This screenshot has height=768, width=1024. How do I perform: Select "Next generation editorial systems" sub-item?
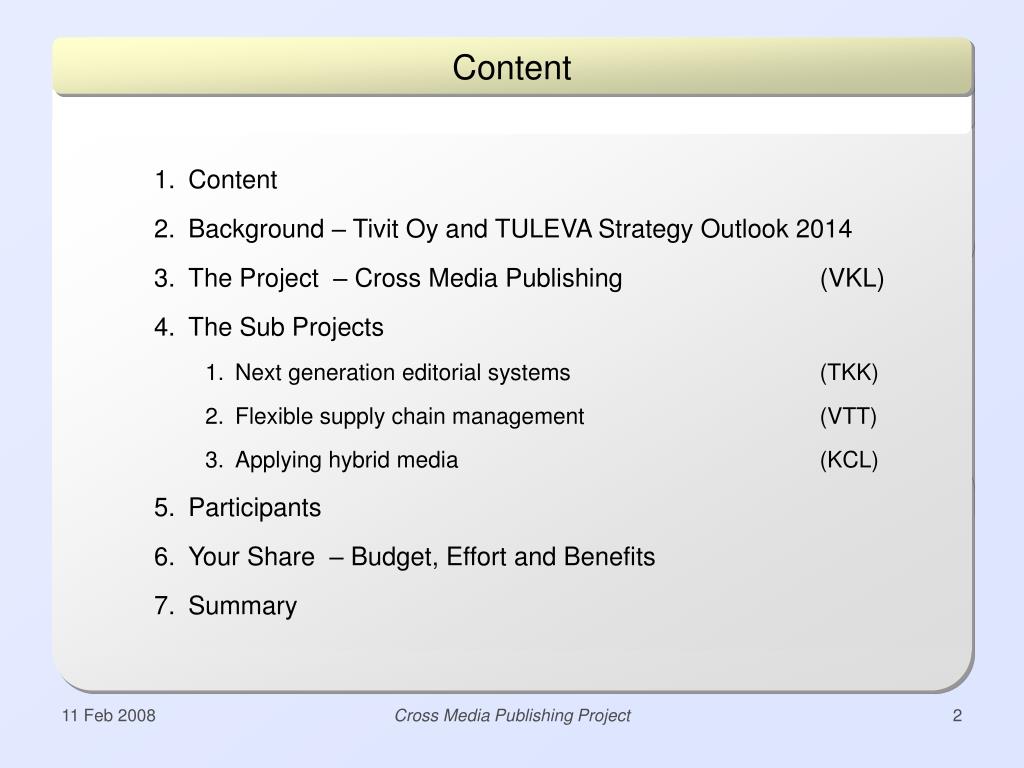coord(402,372)
